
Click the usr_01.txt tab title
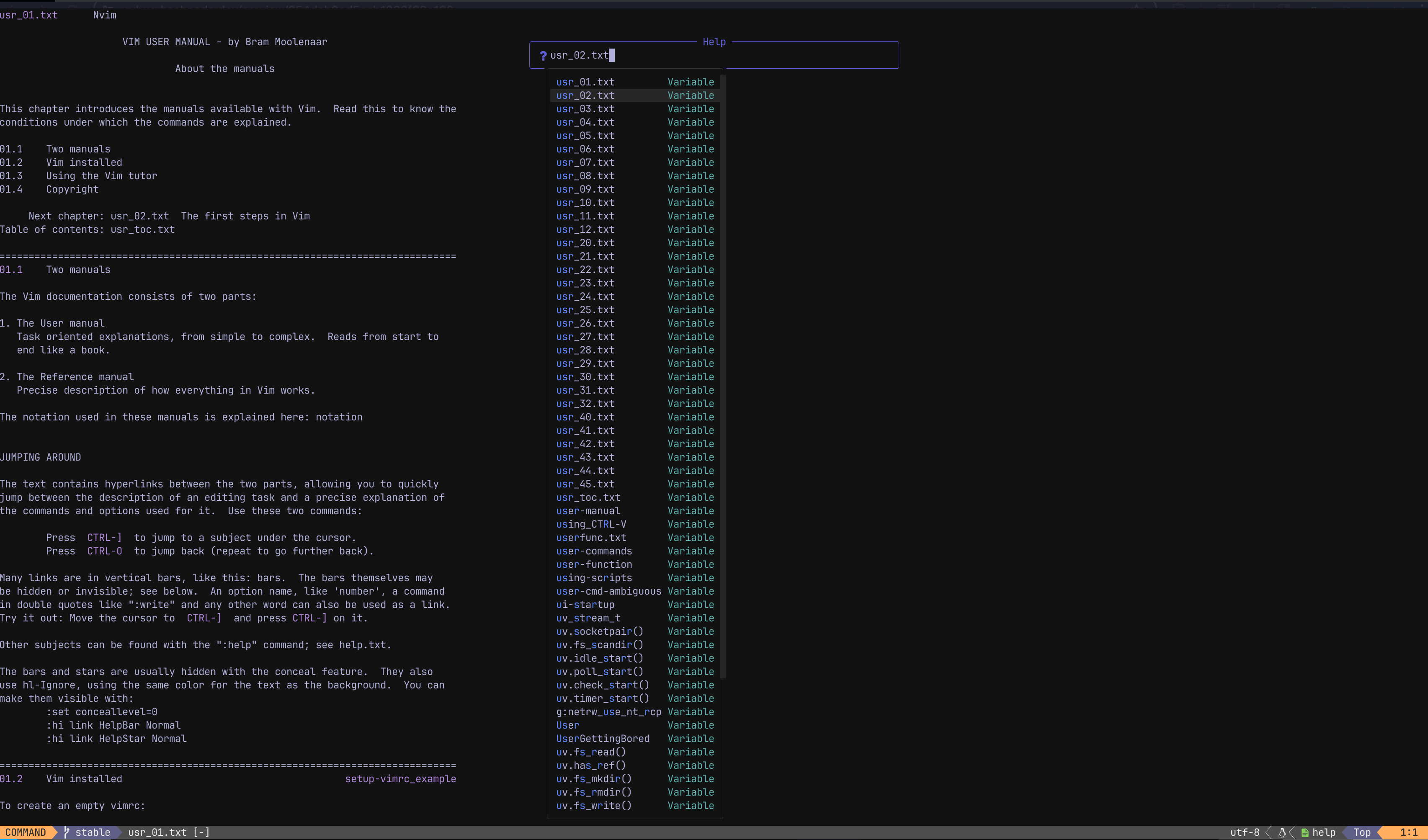pyautogui.click(x=29, y=15)
